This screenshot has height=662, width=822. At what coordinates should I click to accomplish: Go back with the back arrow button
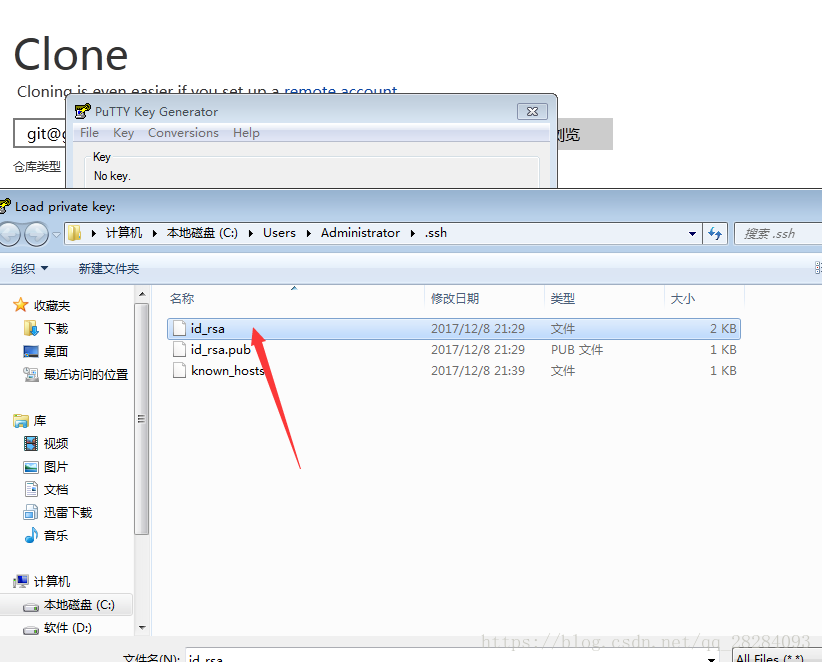click(x=9, y=234)
